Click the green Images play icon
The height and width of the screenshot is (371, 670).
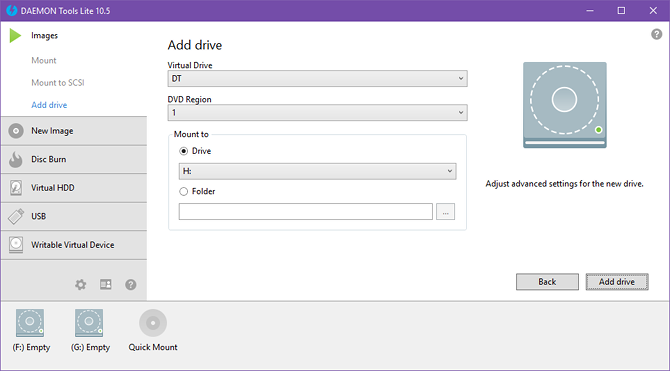(x=15, y=35)
